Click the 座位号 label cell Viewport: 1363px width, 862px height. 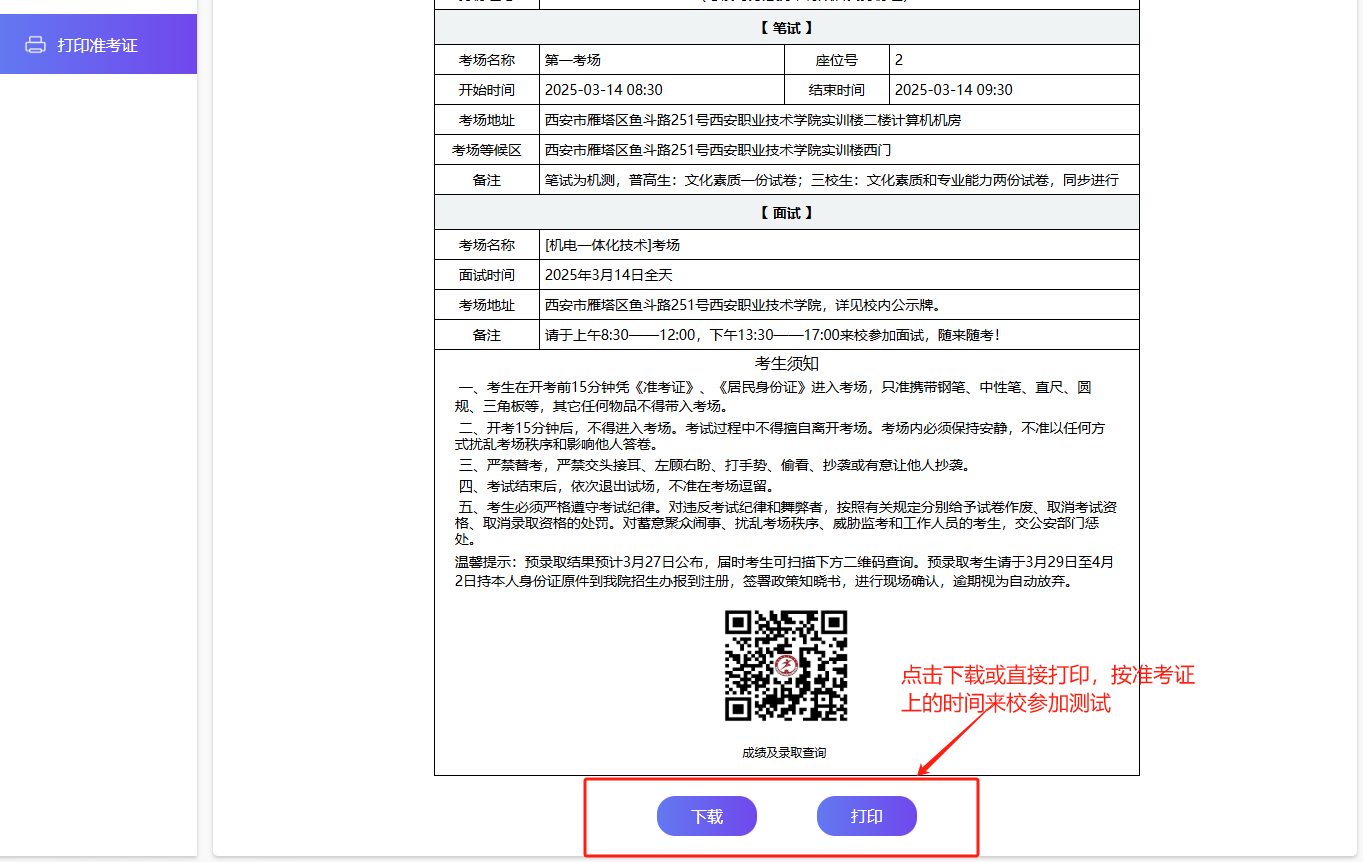pyautogui.click(x=836, y=60)
